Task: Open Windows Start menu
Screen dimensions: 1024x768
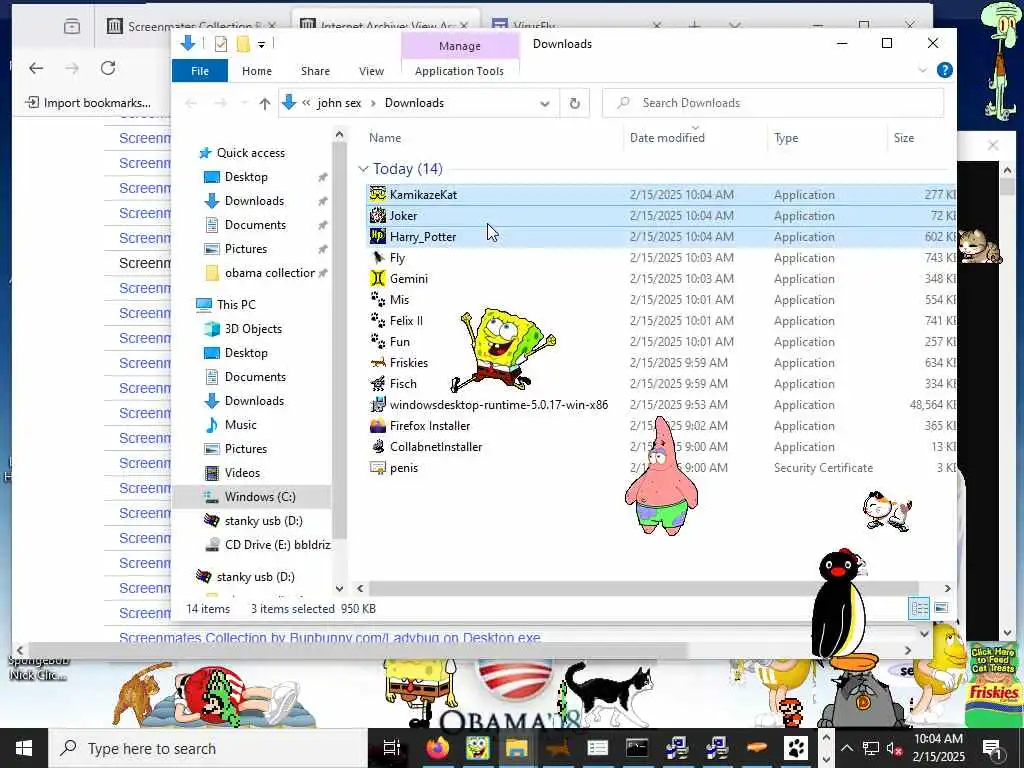Action: tap(24, 748)
